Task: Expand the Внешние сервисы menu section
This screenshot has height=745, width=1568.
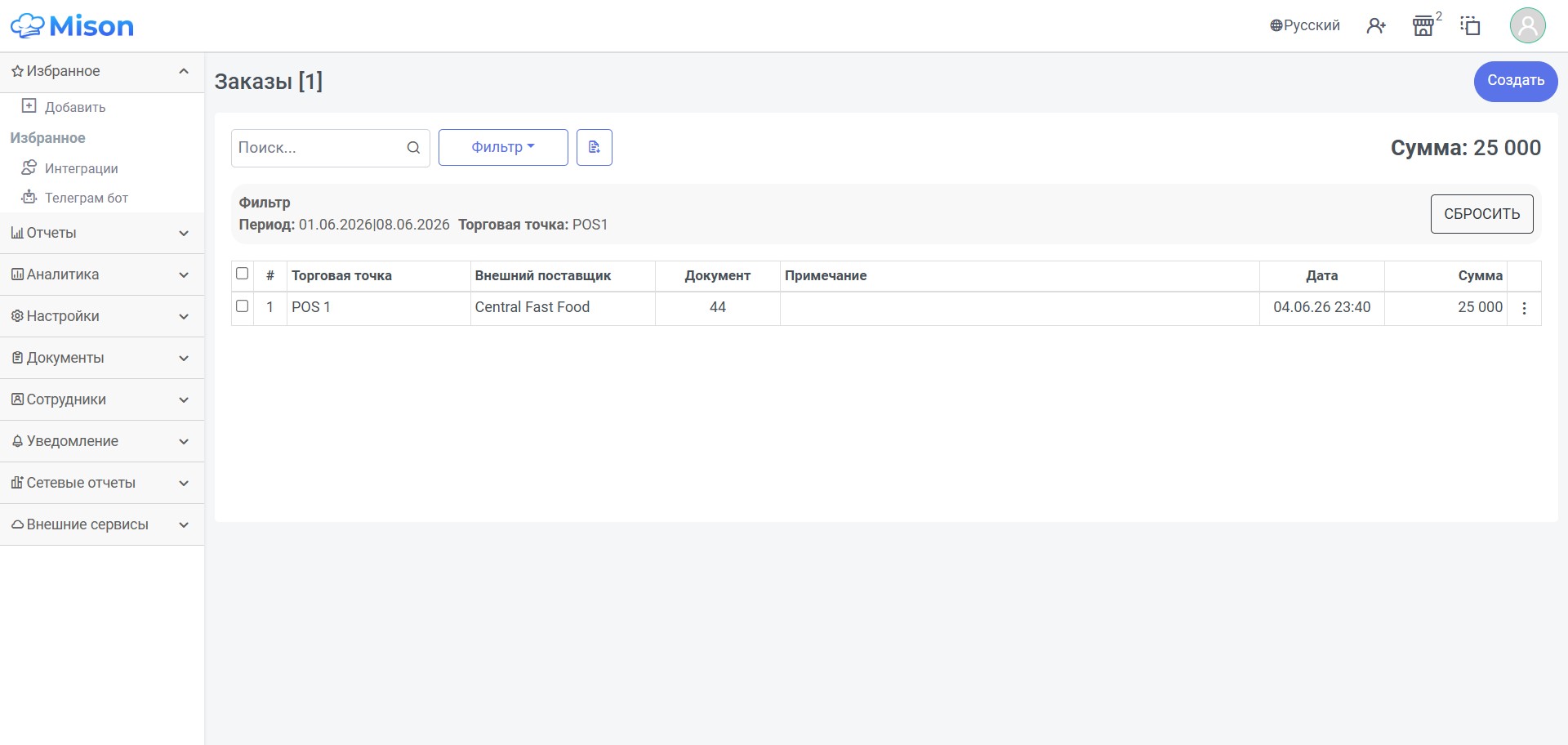Action: [102, 524]
